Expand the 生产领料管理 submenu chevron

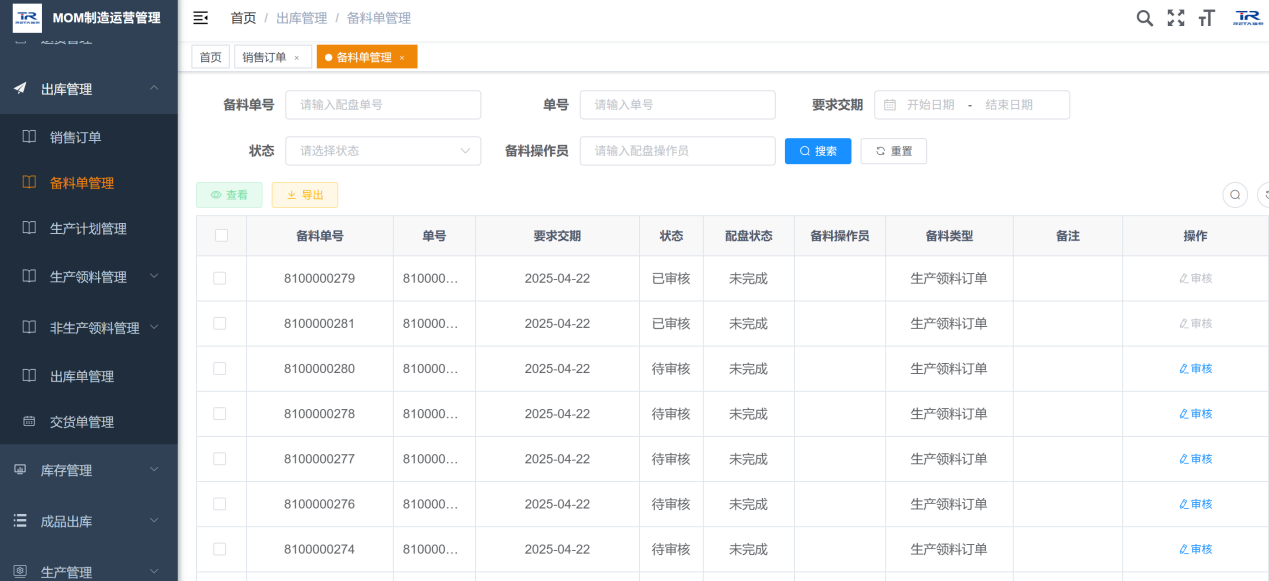tap(154, 276)
